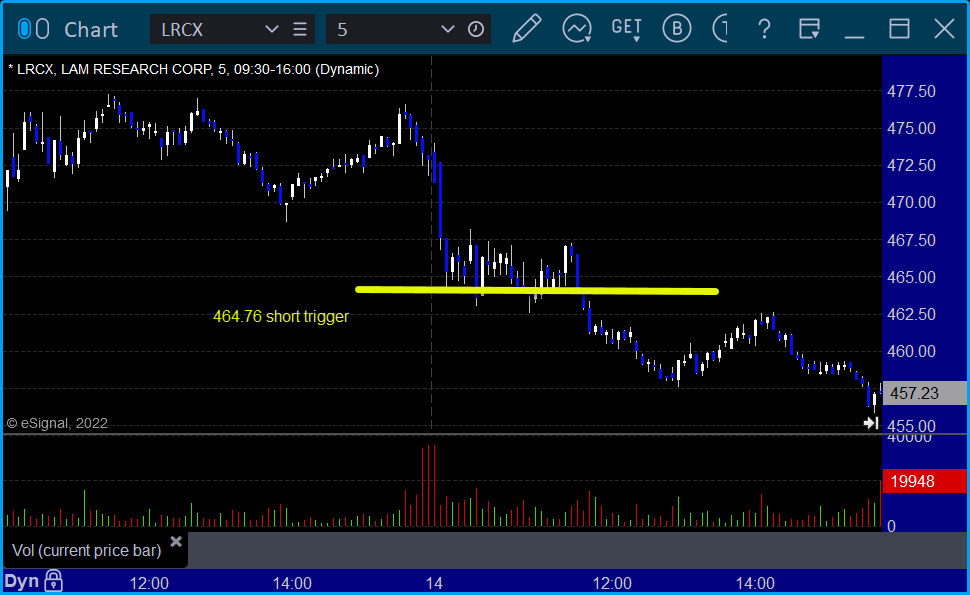This screenshot has width=970, height=595.
Task: Open the window layout dropdown icon
Action: (809, 28)
